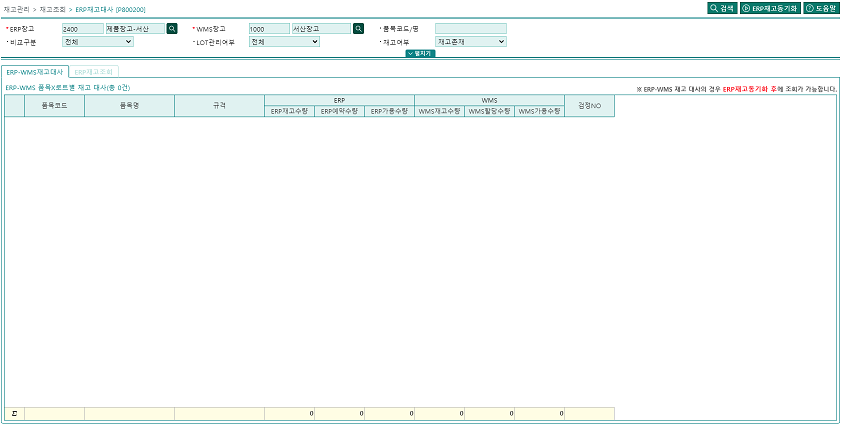Sort by 품목명 column header
843x428 pixels.
click(x=130, y=106)
